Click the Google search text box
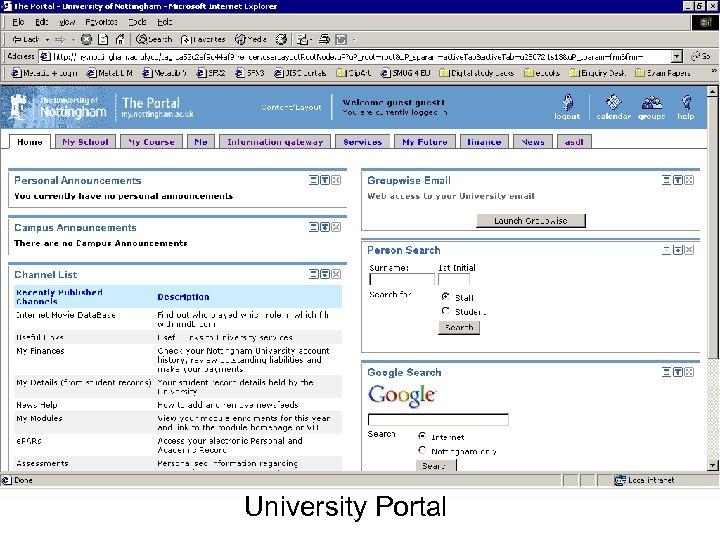720x540 pixels. [x=438, y=419]
